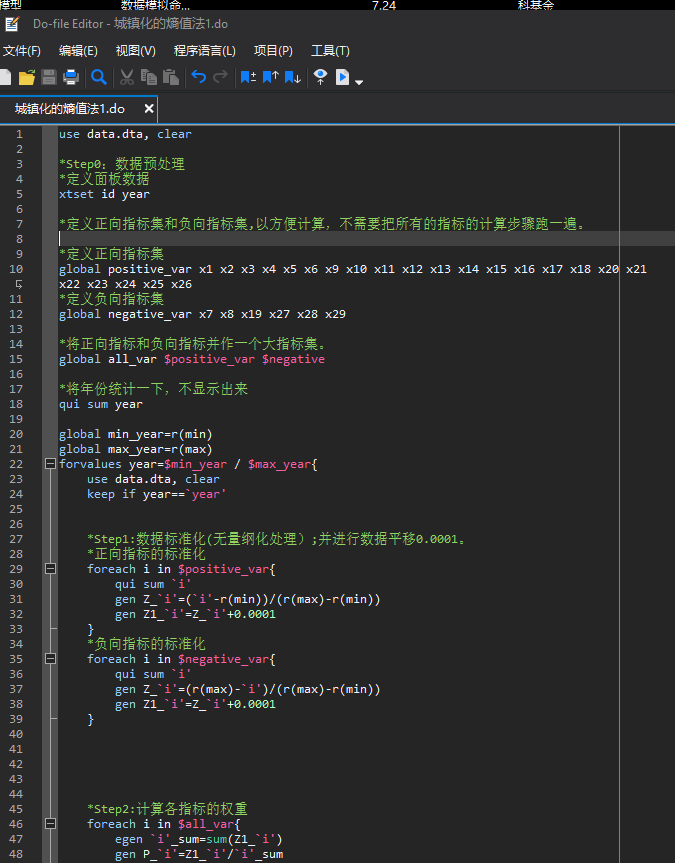Screen dimensions: 675x863
Task: Open the 程序语言(L) menu
Action: click(205, 51)
